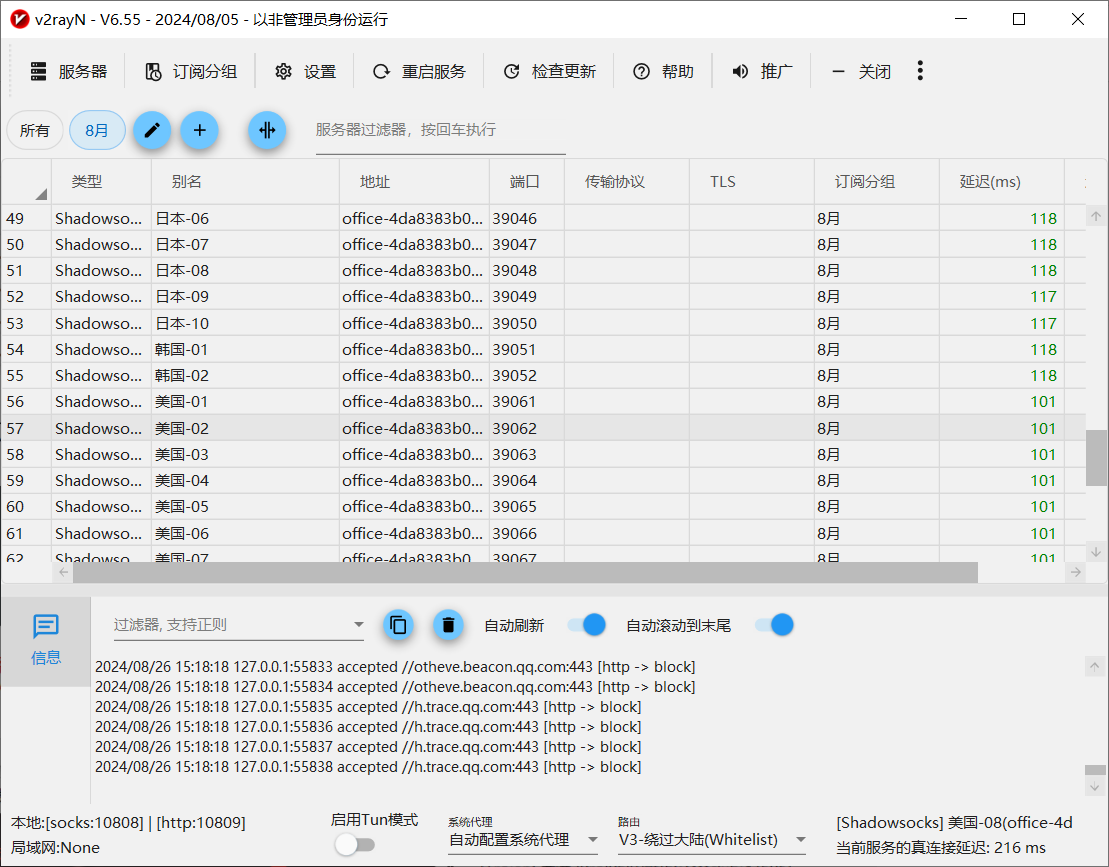This screenshot has height=867, width=1109.
Task: Select server row 美国-01
Action: (x=543, y=402)
